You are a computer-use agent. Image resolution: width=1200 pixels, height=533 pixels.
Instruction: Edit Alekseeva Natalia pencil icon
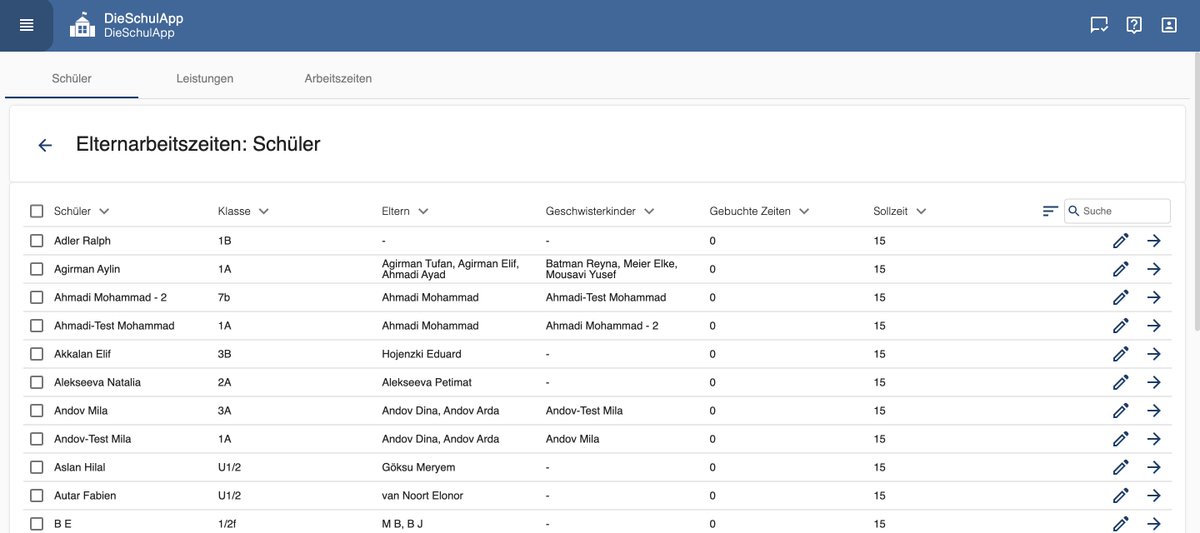point(1121,382)
